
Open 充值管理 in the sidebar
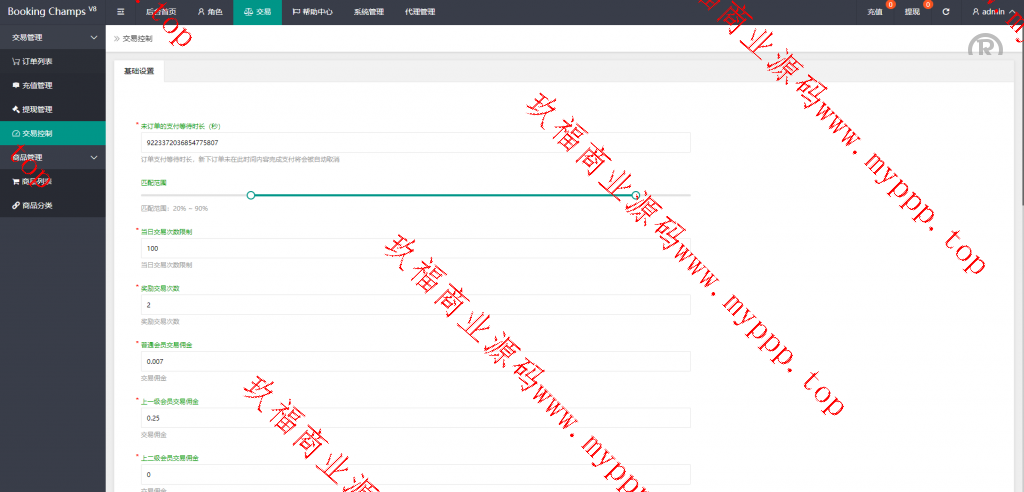pyautogui.click(x=31, y=85)
